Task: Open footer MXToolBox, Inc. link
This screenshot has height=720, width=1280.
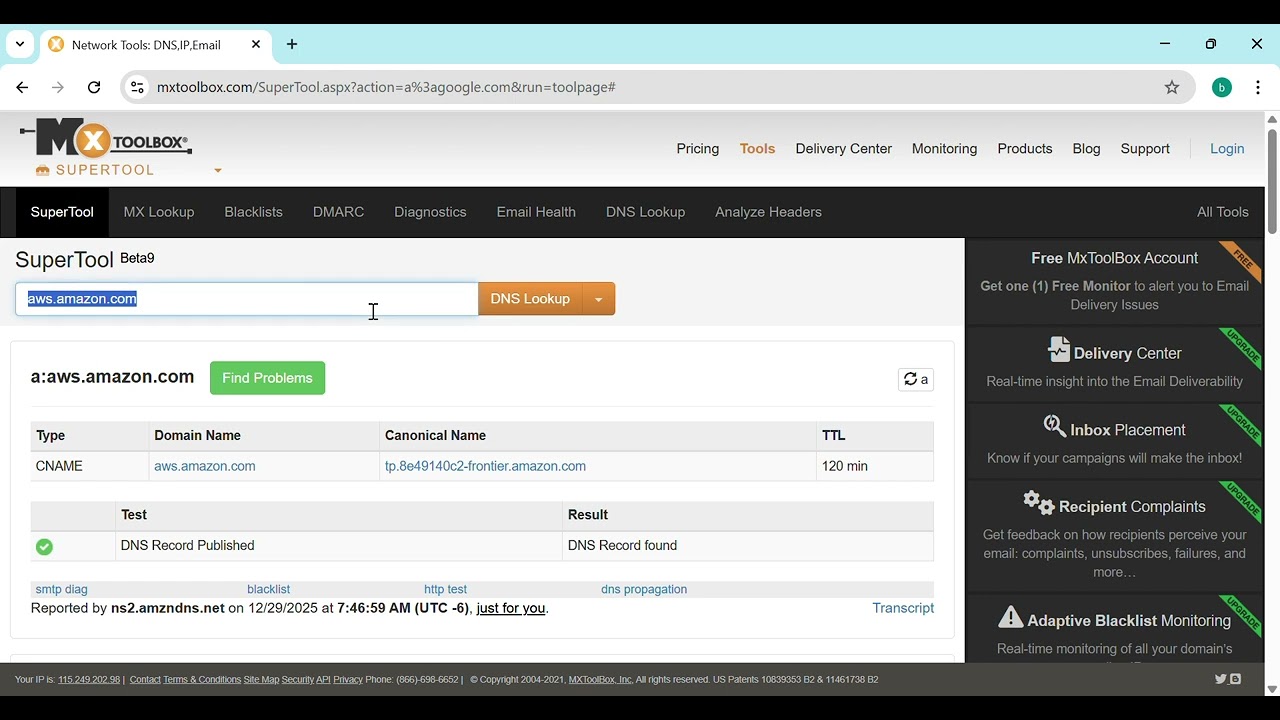Action: pyautogui.click(x=600, y=680)
